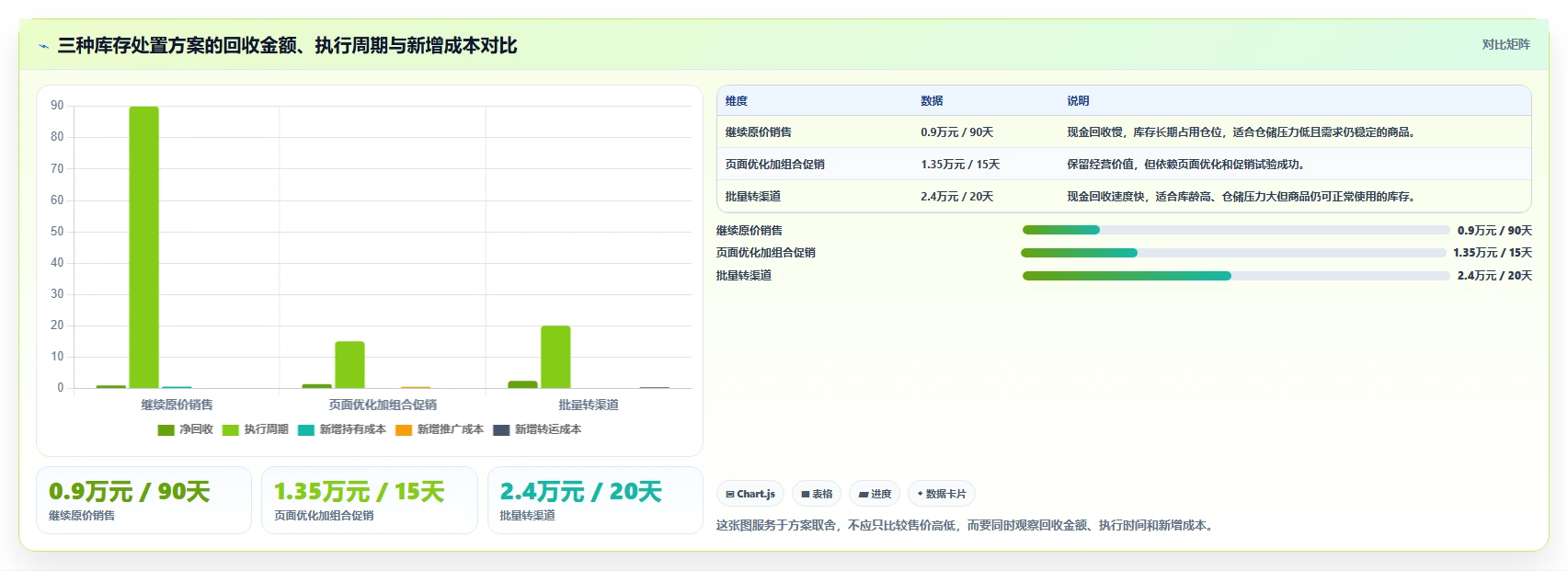Click the 对比矩阵 label in header
1568x571 pixels.
coord(1505,44)
